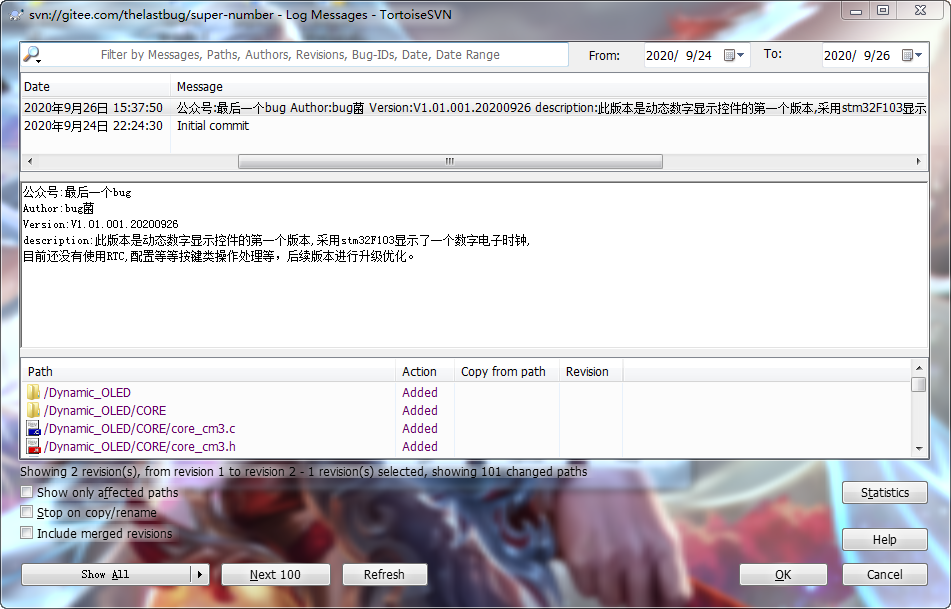Sort log by Date column header
This screenshot has width=951, height=609.
(95, 87)
